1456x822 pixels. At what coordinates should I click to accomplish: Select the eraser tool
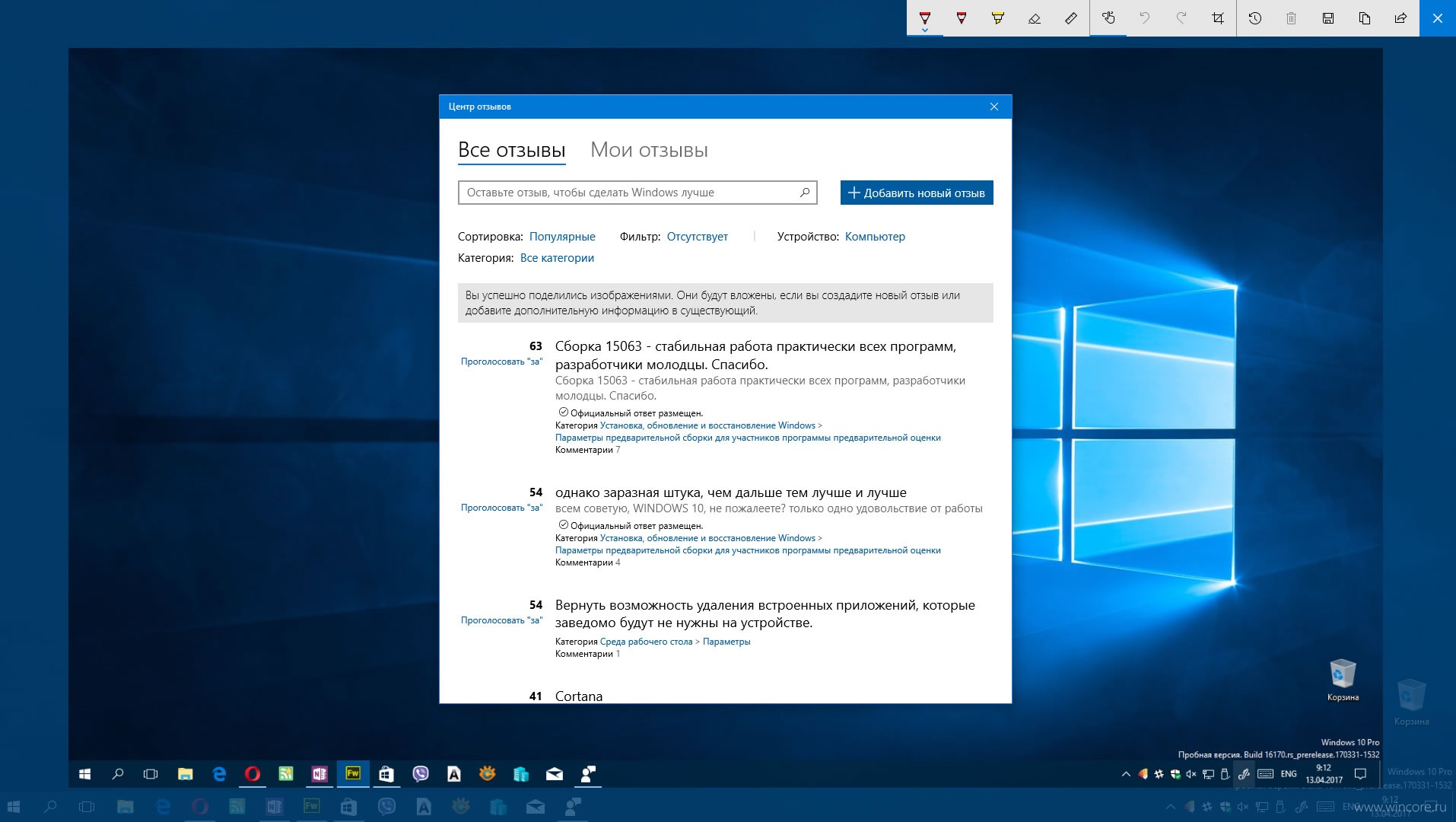click(x=1035, y=18)
